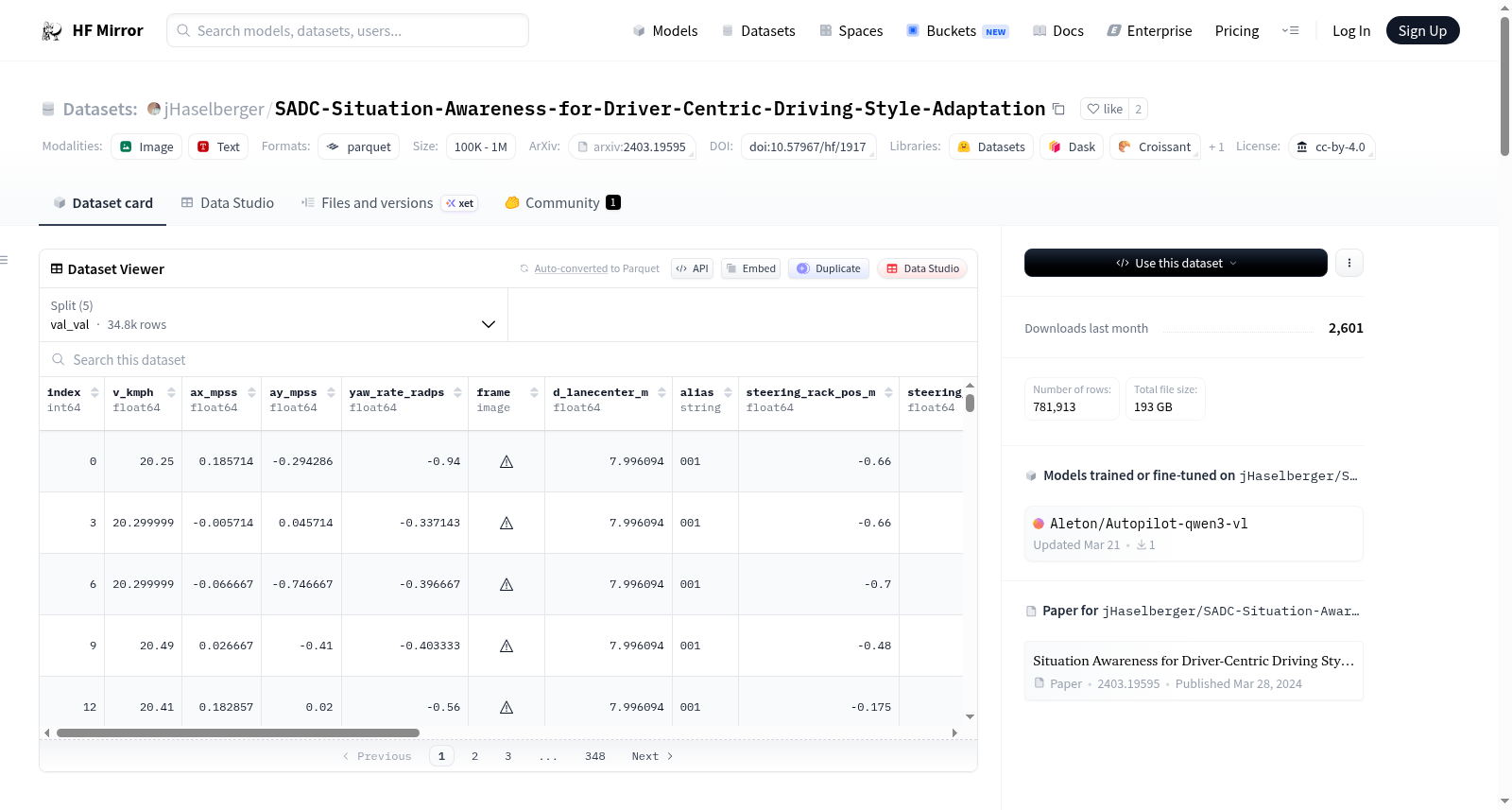Open jHaselberger author profile link
Image resolution: width=1512 pixels, height=810 pixels.
tap(214, 109)
